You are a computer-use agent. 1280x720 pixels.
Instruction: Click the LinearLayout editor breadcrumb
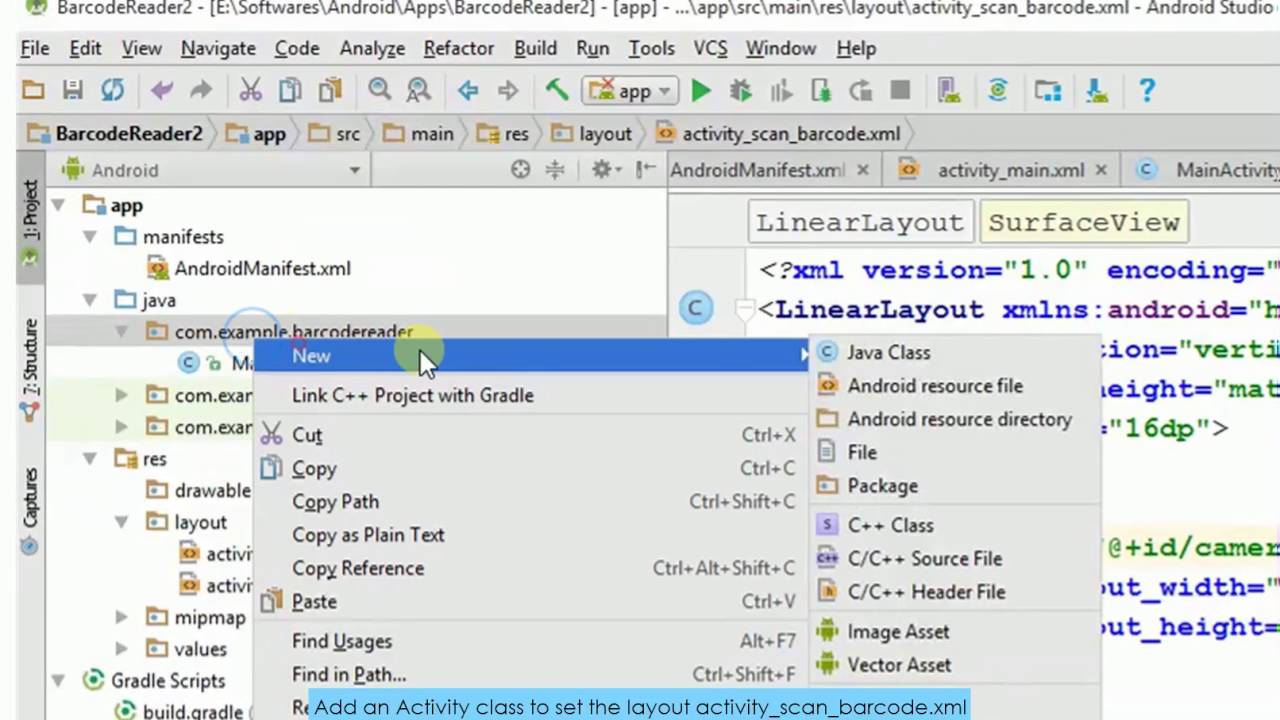[x=860, y=222]
